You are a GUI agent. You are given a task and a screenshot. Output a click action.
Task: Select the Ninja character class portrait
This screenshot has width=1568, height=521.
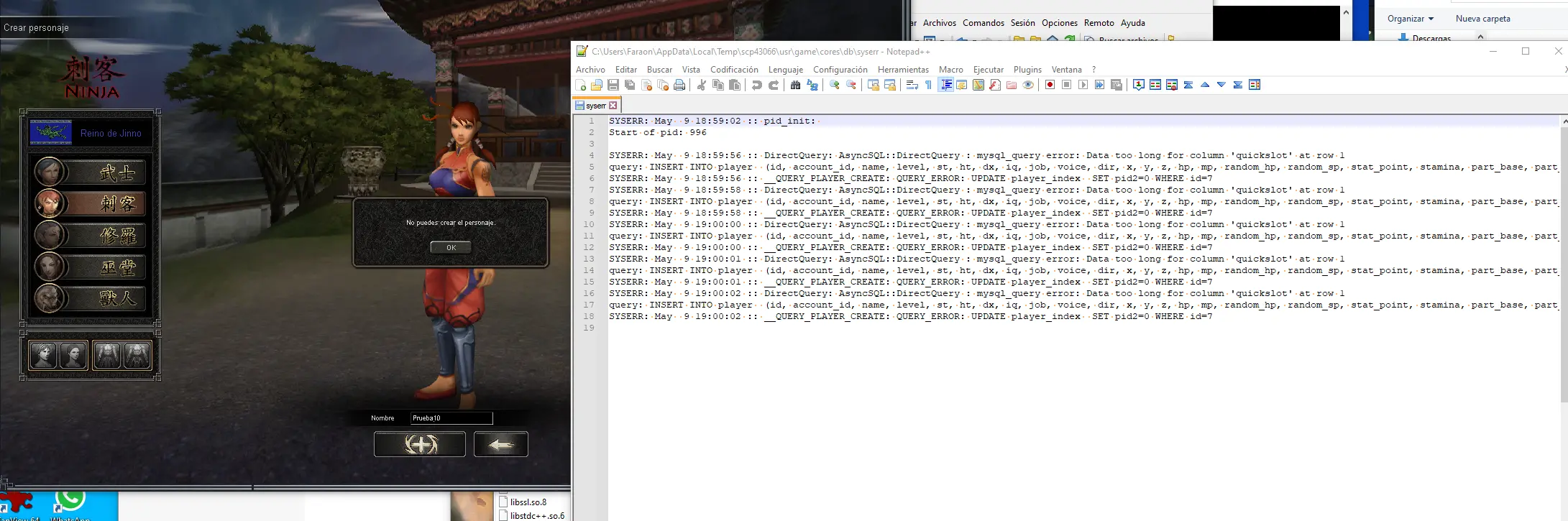[90, 203]
